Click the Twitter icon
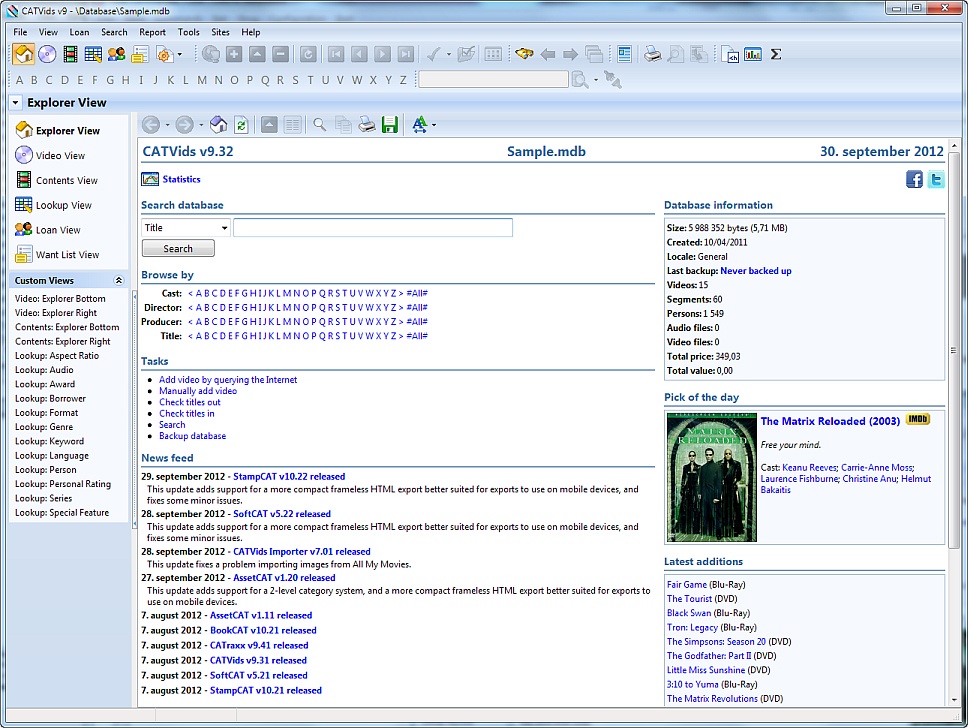 click(936, 179)
